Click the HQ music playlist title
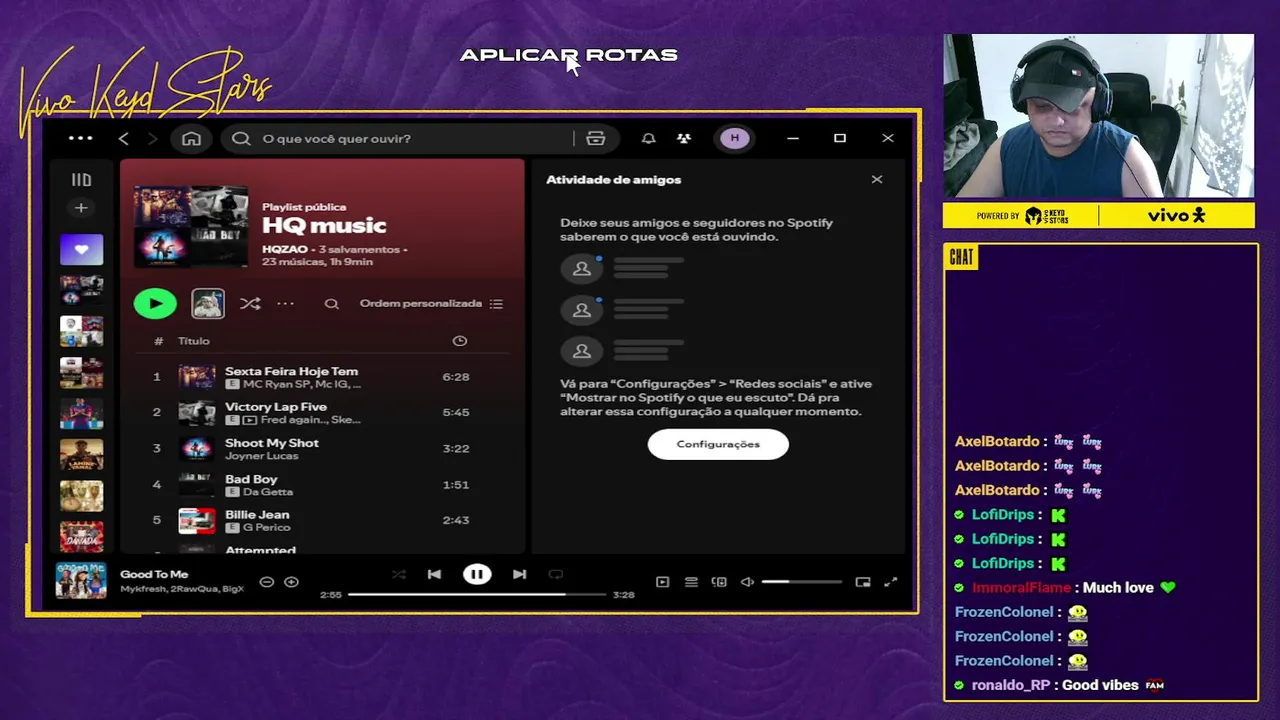 [324, 226]
